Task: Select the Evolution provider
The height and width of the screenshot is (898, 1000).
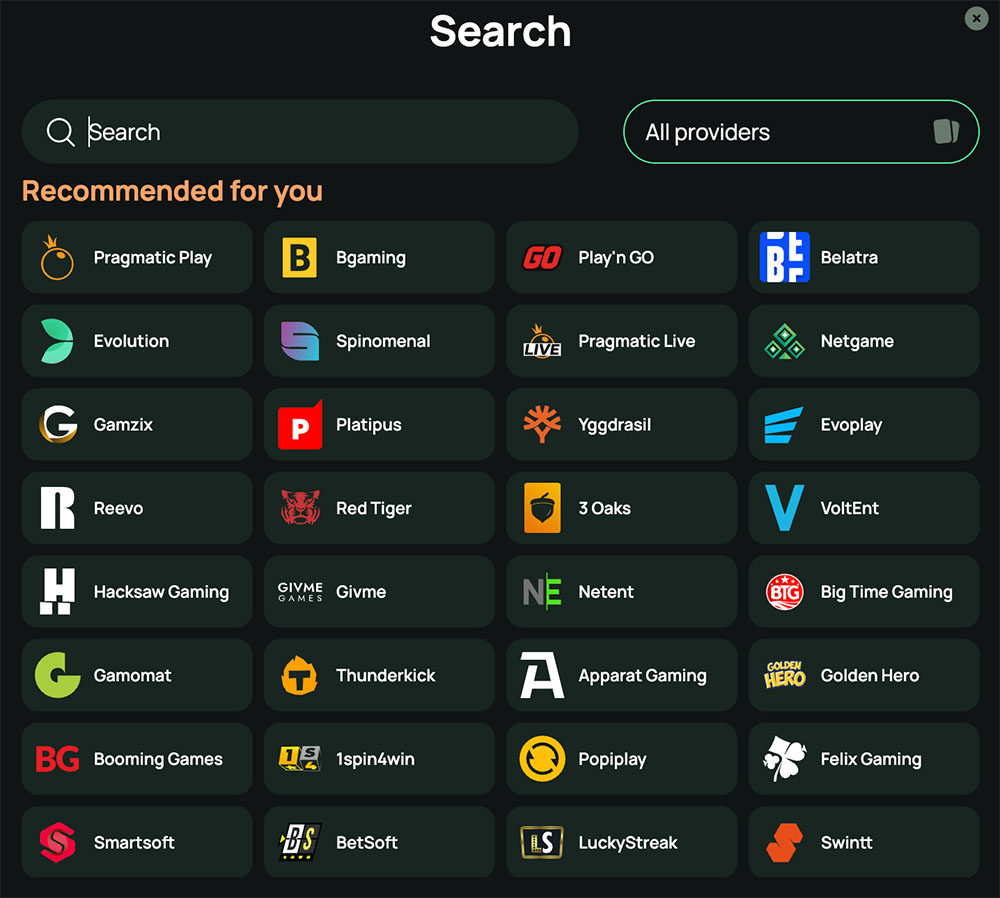Action: click(137, 341)
